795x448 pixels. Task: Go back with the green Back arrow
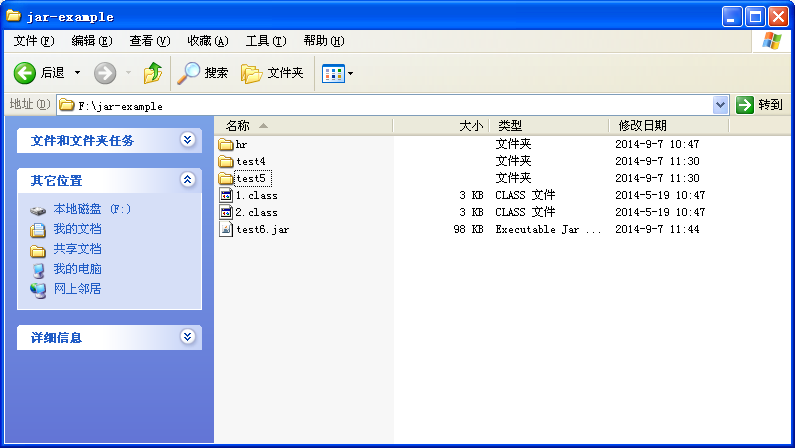tap(24, 73)
